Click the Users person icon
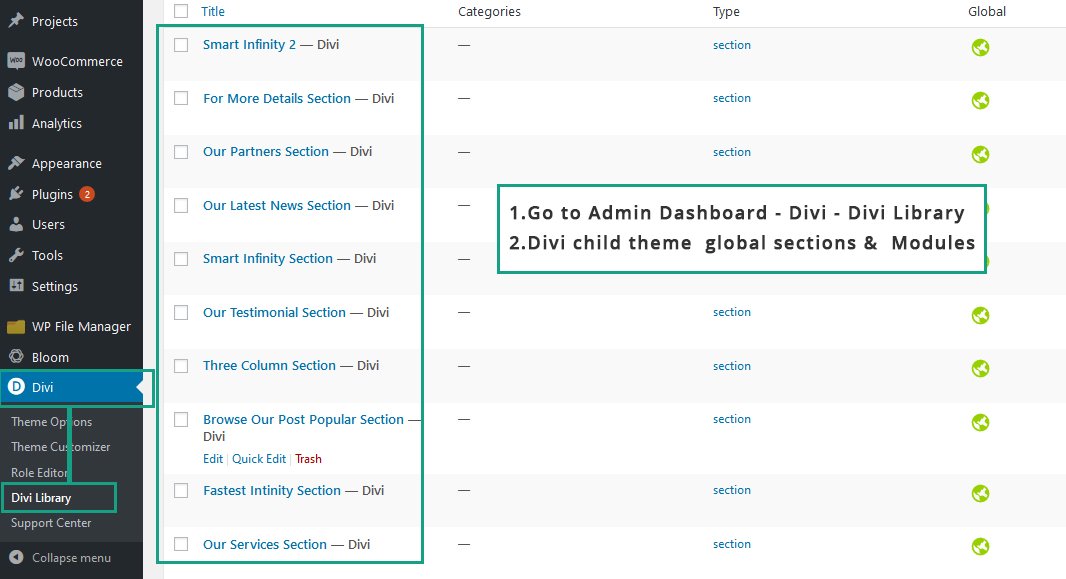 pyautogui.click(x=16, y=224)
